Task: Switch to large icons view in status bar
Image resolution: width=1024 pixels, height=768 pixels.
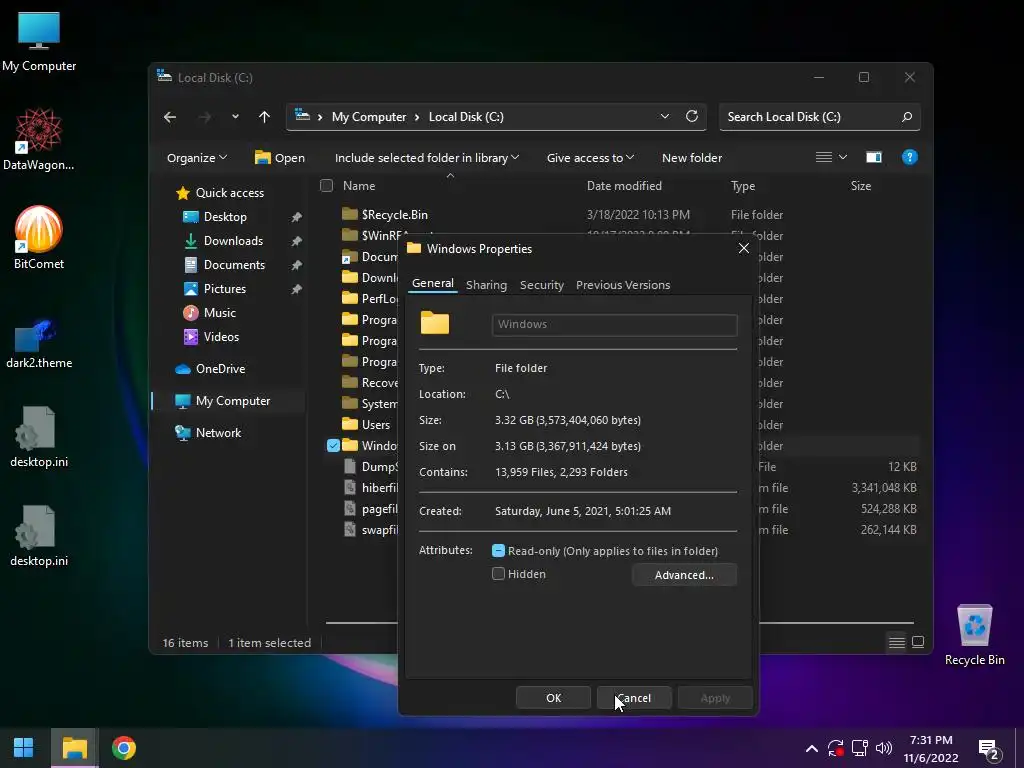Action: (918, 643)
